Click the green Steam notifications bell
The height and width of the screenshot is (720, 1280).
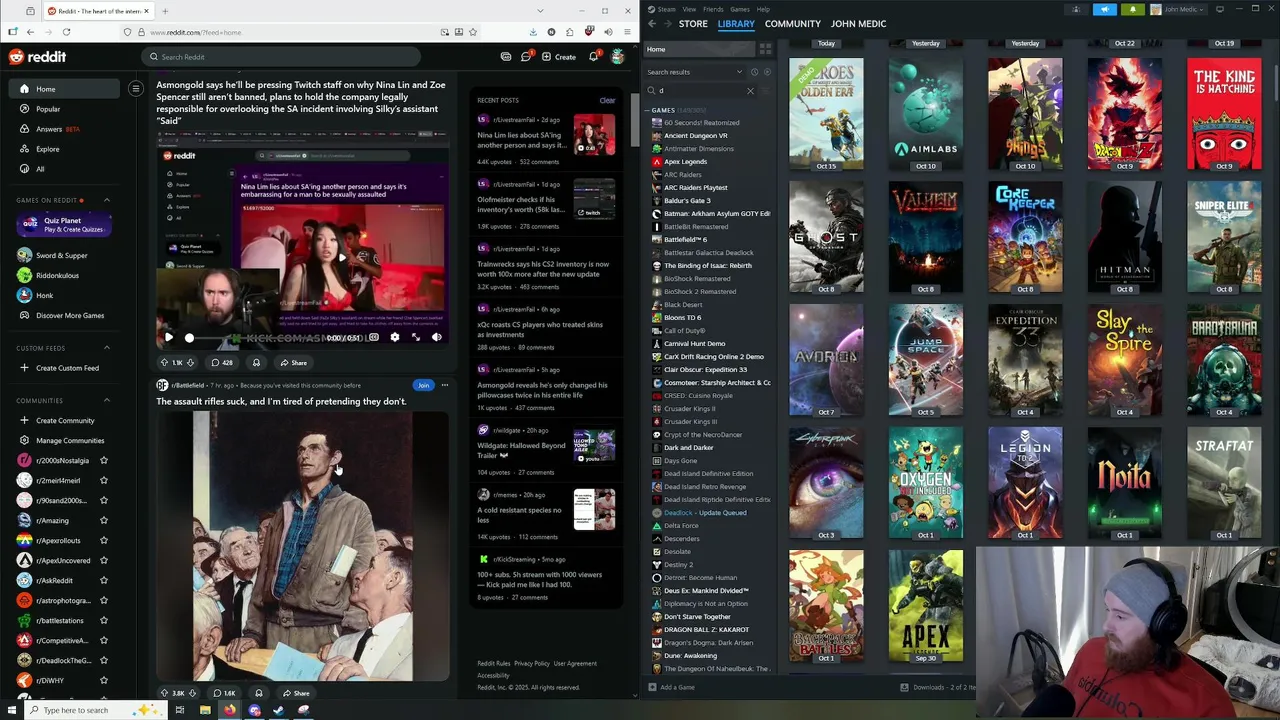[1133, 9]
